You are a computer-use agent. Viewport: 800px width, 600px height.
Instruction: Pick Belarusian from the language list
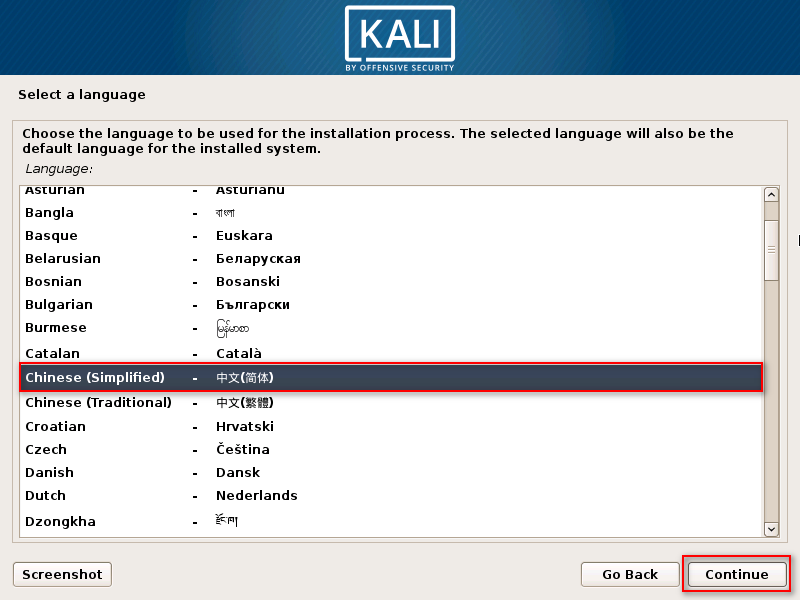(391, 259)
